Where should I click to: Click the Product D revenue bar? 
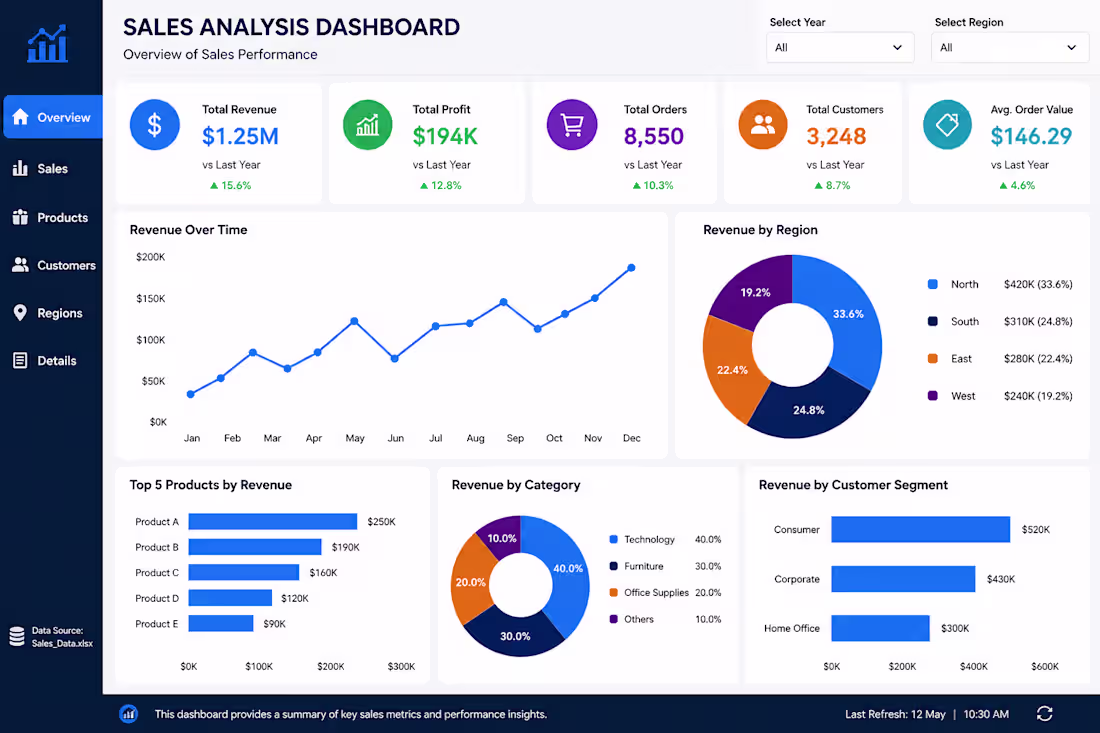[230, 598]
